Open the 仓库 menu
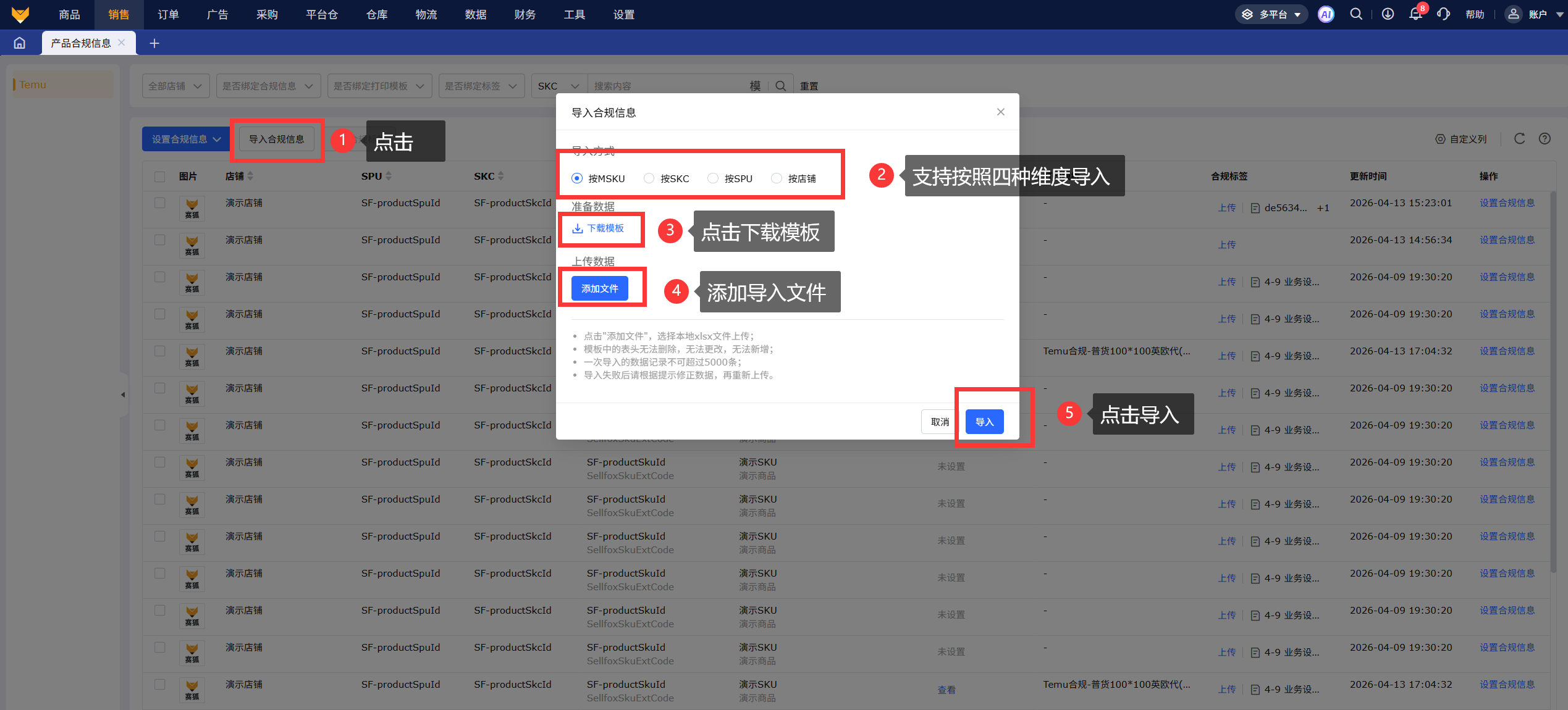Screen dimensions: 1568x710 [x=377, y=14]
